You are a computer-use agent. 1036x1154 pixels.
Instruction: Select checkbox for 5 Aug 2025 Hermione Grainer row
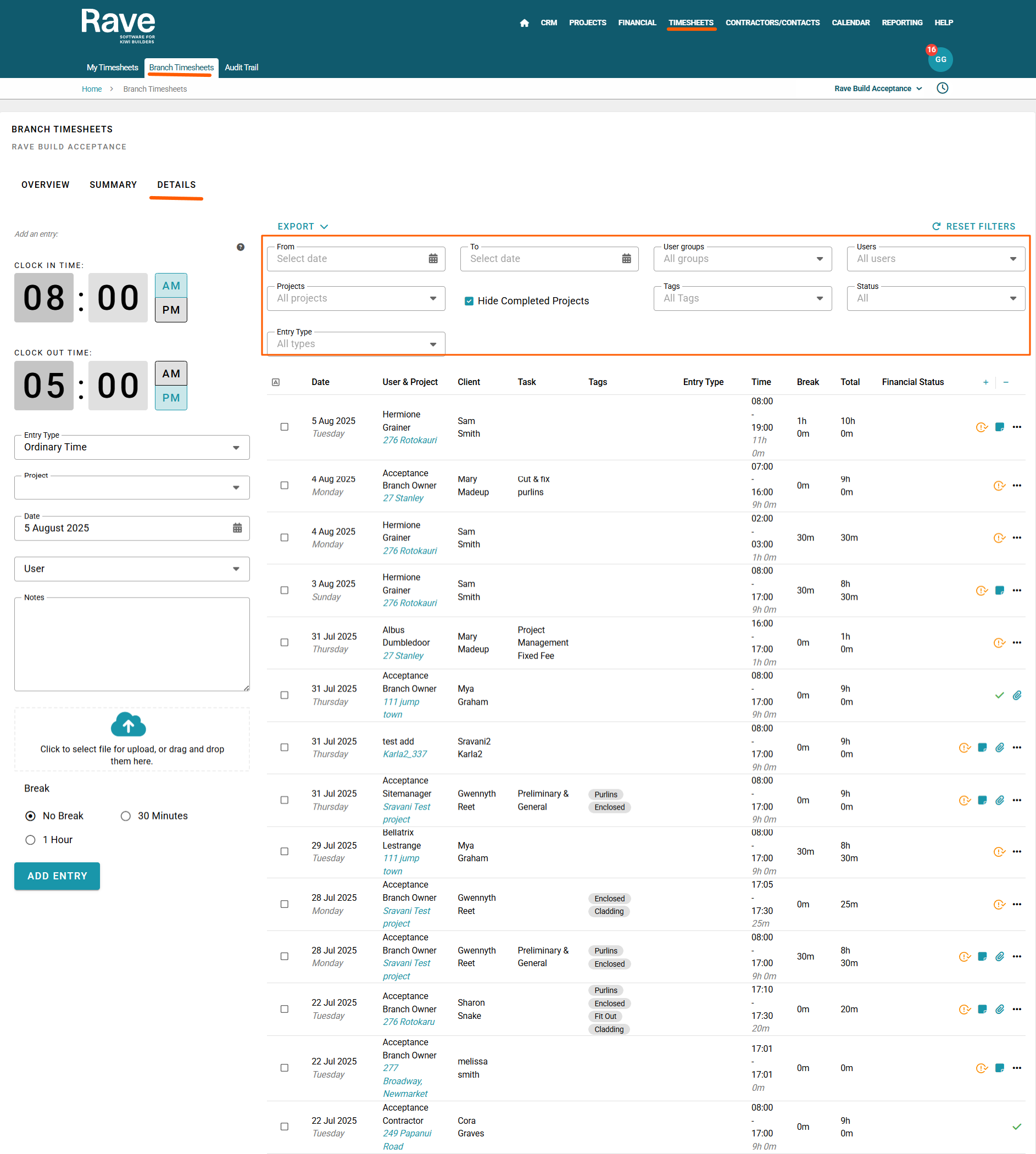pos(285,427)
